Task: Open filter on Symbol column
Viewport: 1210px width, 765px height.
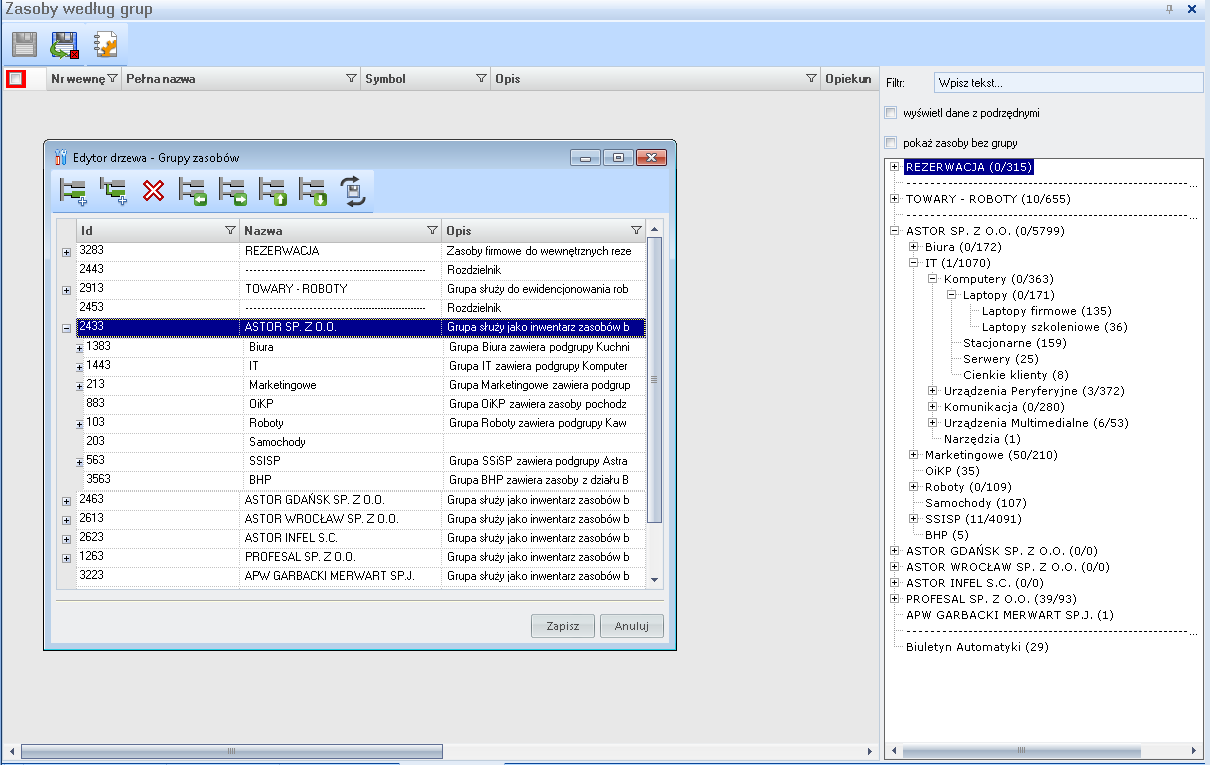Action: click(x=483, y=79)
